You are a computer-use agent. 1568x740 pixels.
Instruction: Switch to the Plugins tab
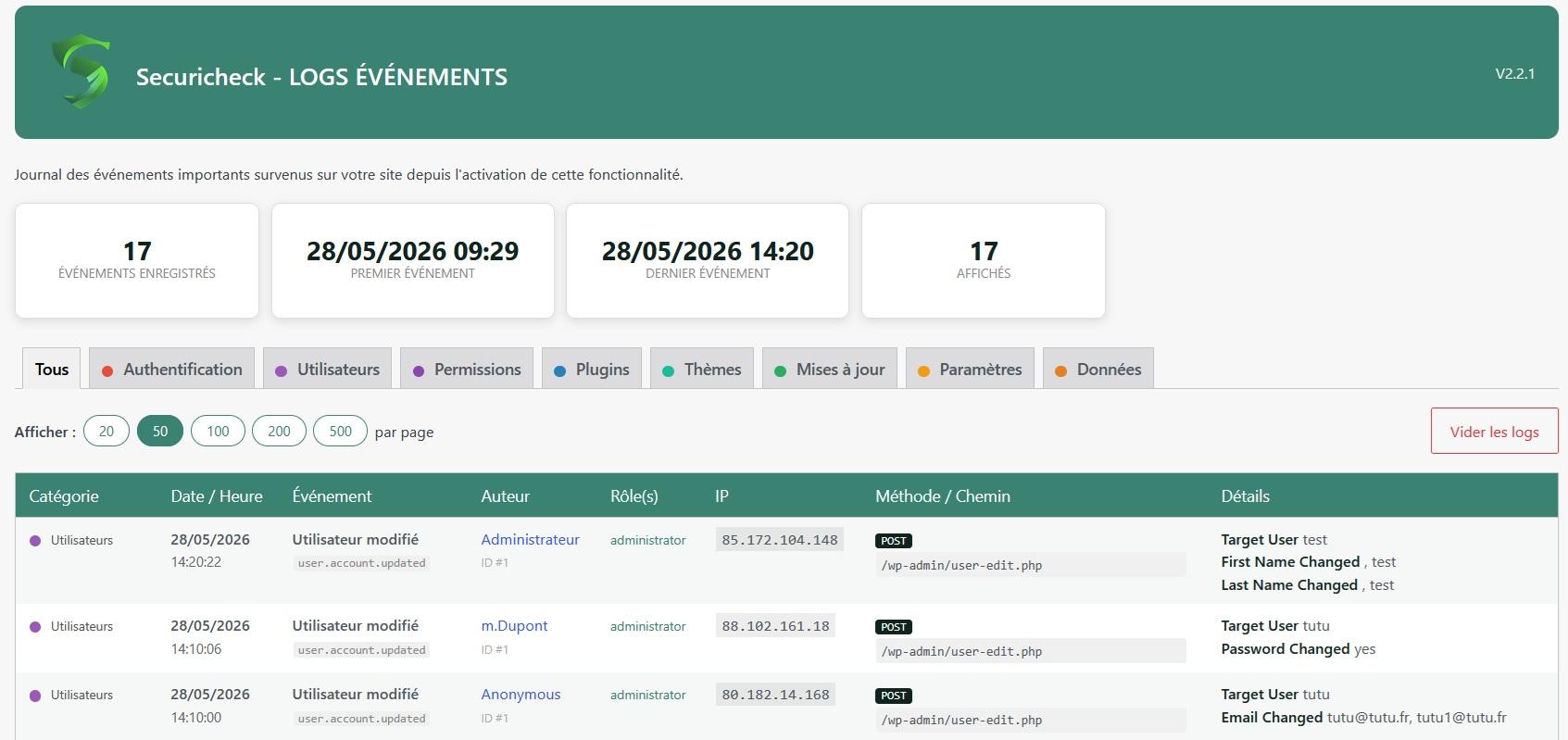coord(592,369)
